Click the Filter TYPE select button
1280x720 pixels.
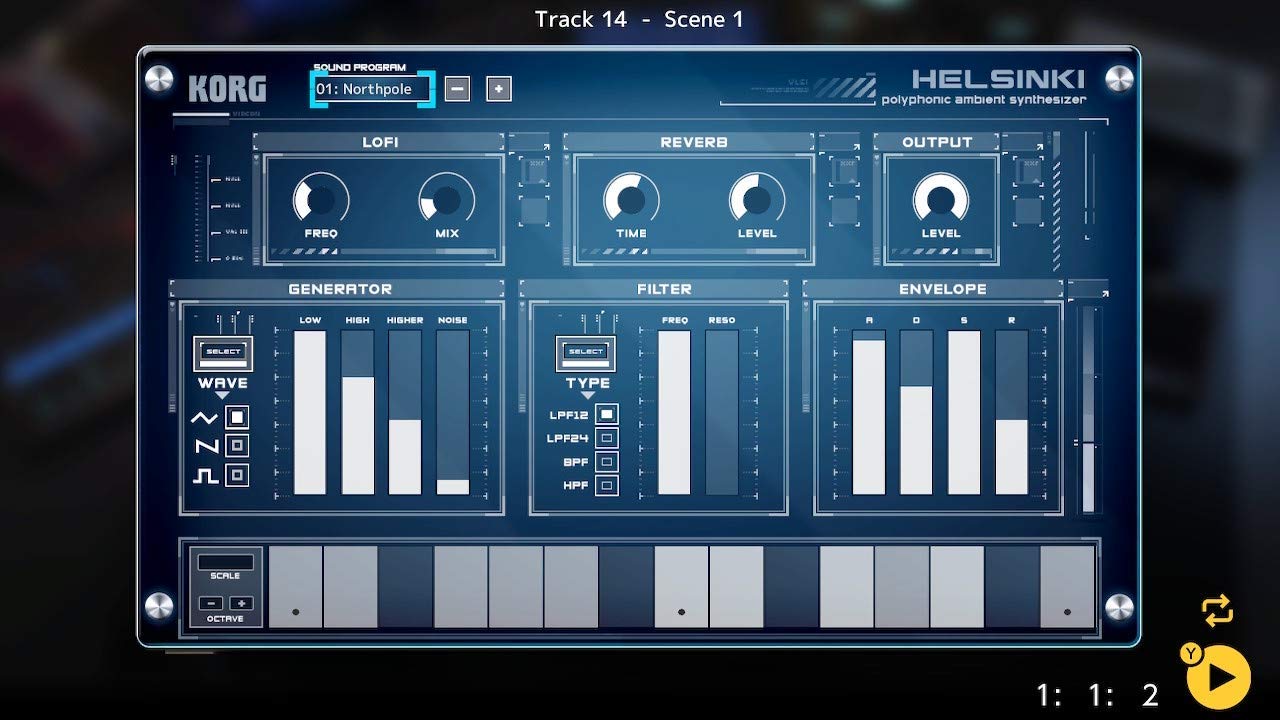586,353
